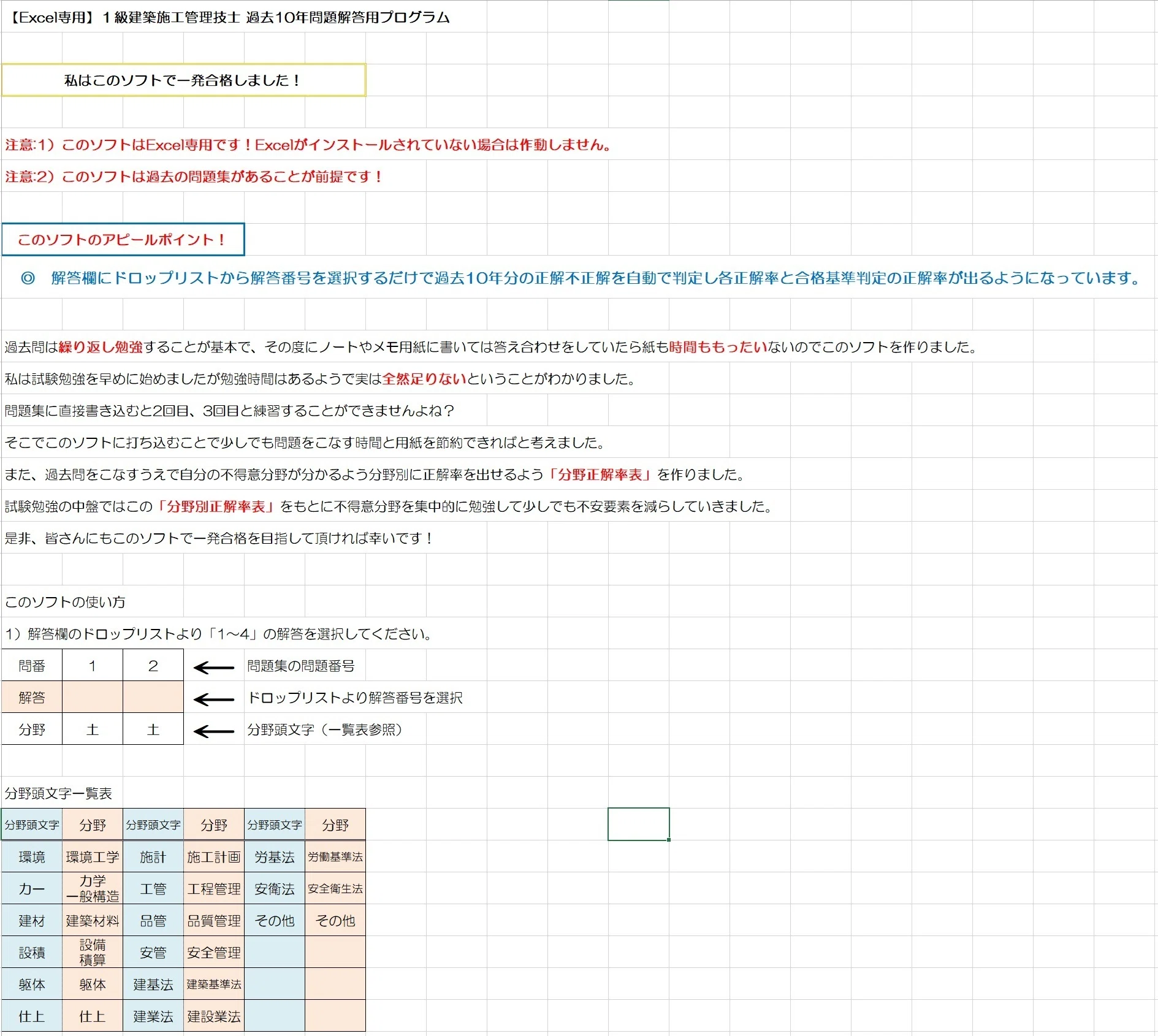The height and width of the screenshot is (1036, 1158).
Task: Click the heading 'このソフトの使い方'
Action: (65, 602)
